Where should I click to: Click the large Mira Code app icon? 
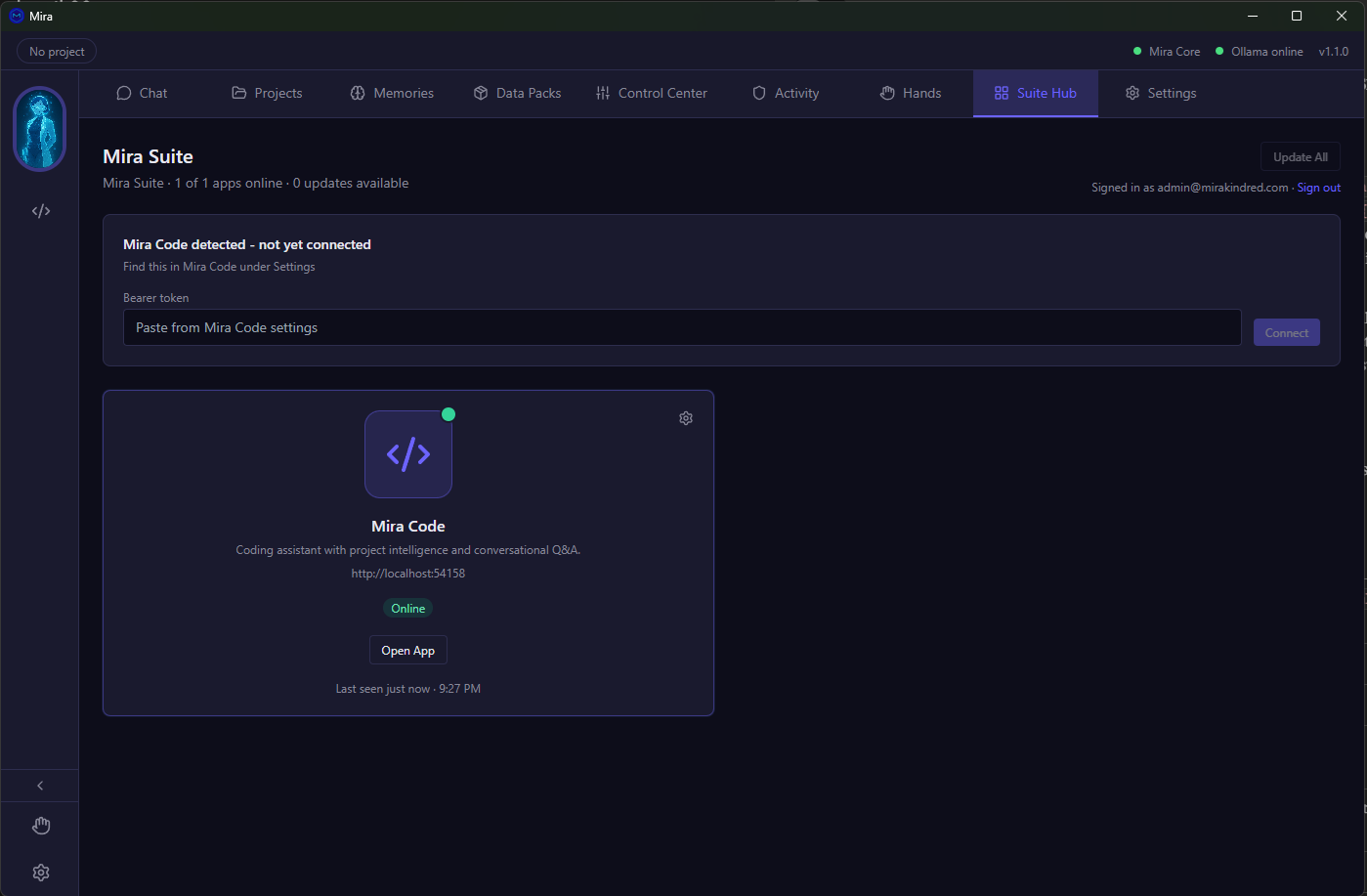[408, 454]
